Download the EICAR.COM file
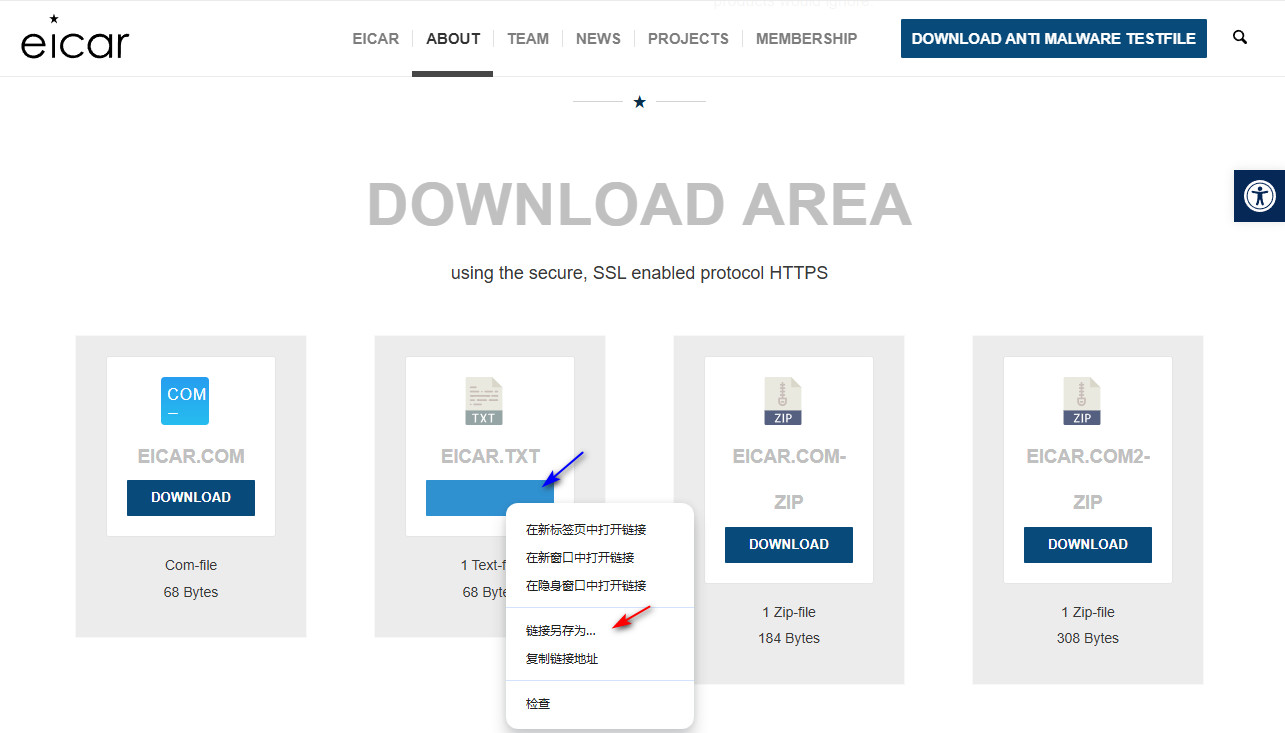This screenshot has height=733, width=1285. click(191, 498)
